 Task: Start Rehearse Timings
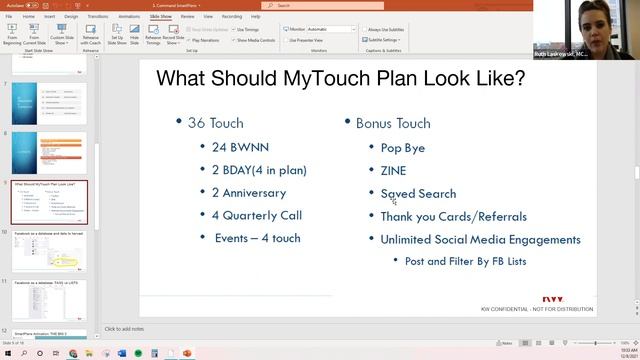tap(153, 34)
